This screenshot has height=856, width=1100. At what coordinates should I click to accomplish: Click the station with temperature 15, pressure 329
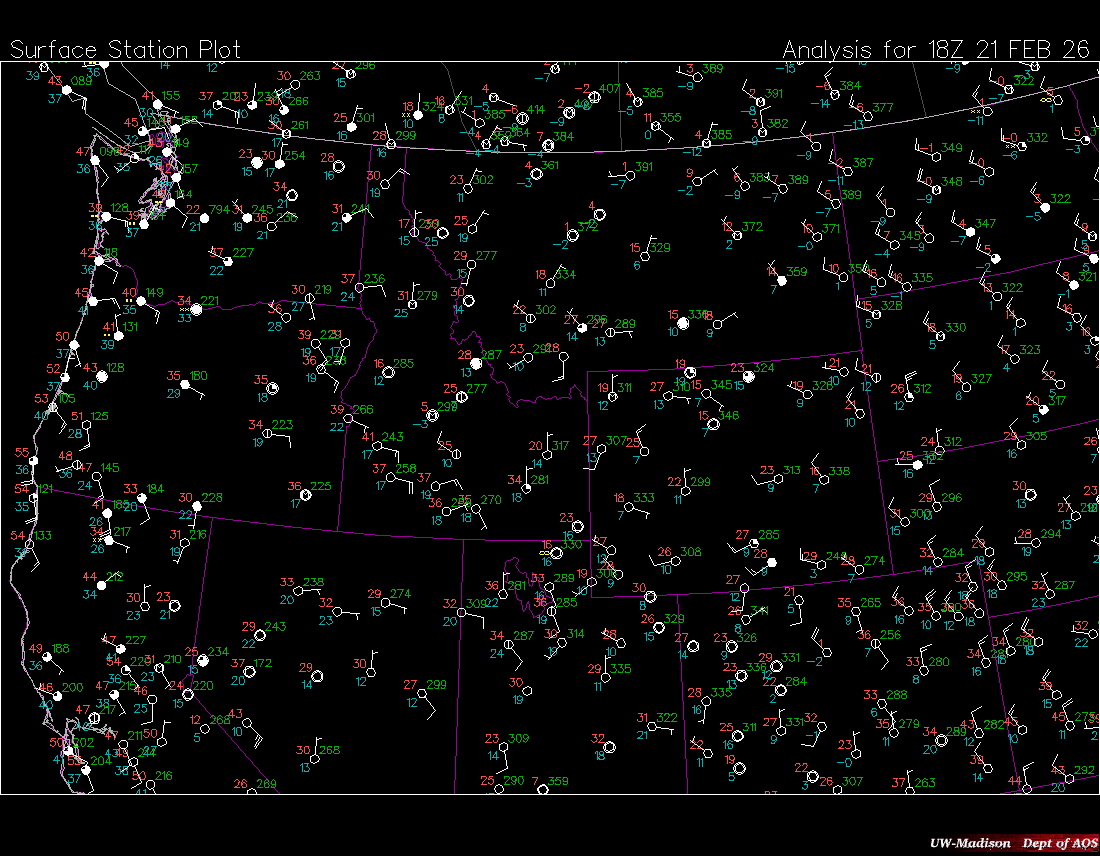[646, 256]
